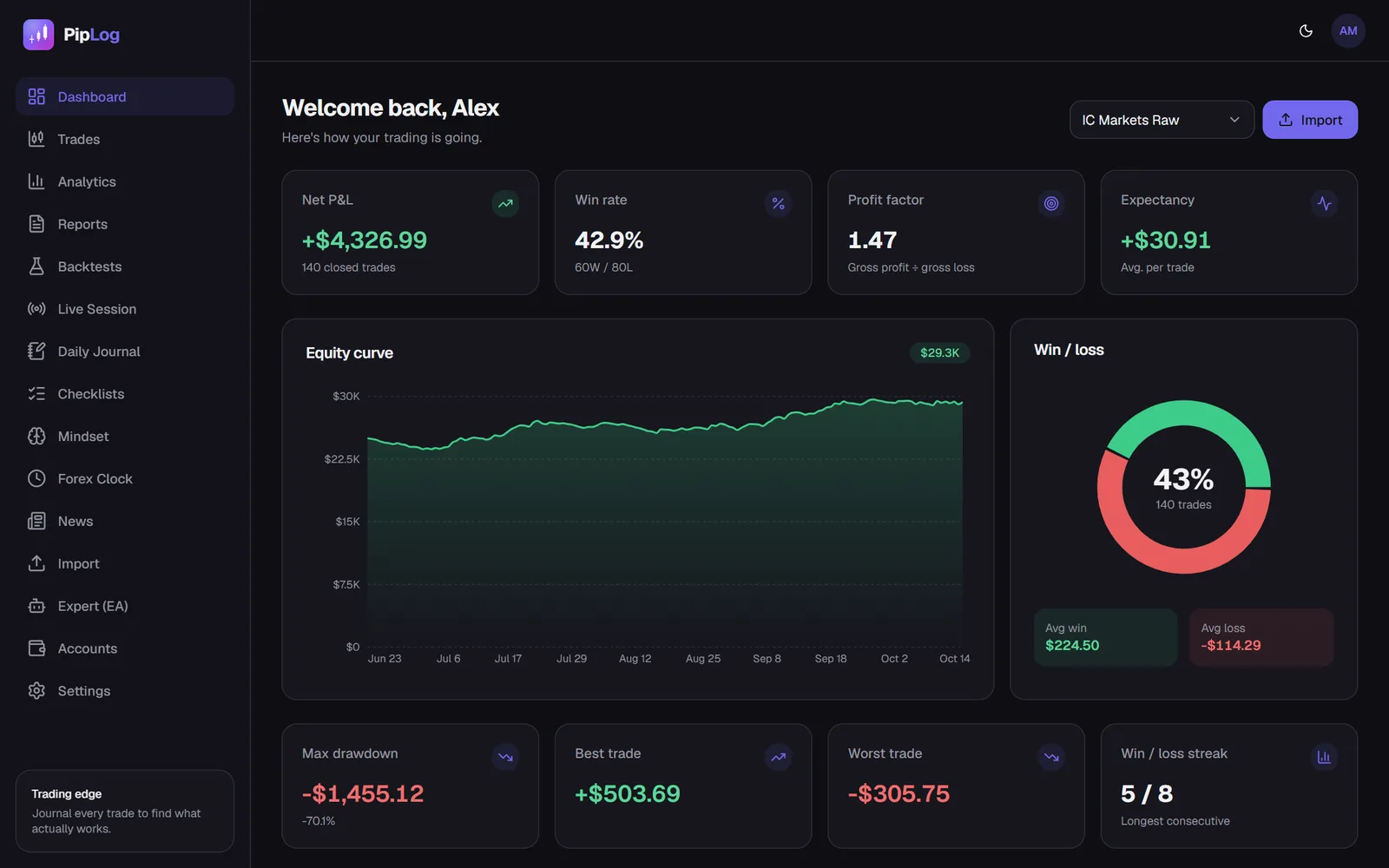Click the PipLog candlestick logo icon
Image resolution: width=1389 pixels, height=868 pixels.
pyautogui.click(x=38, y=35)
